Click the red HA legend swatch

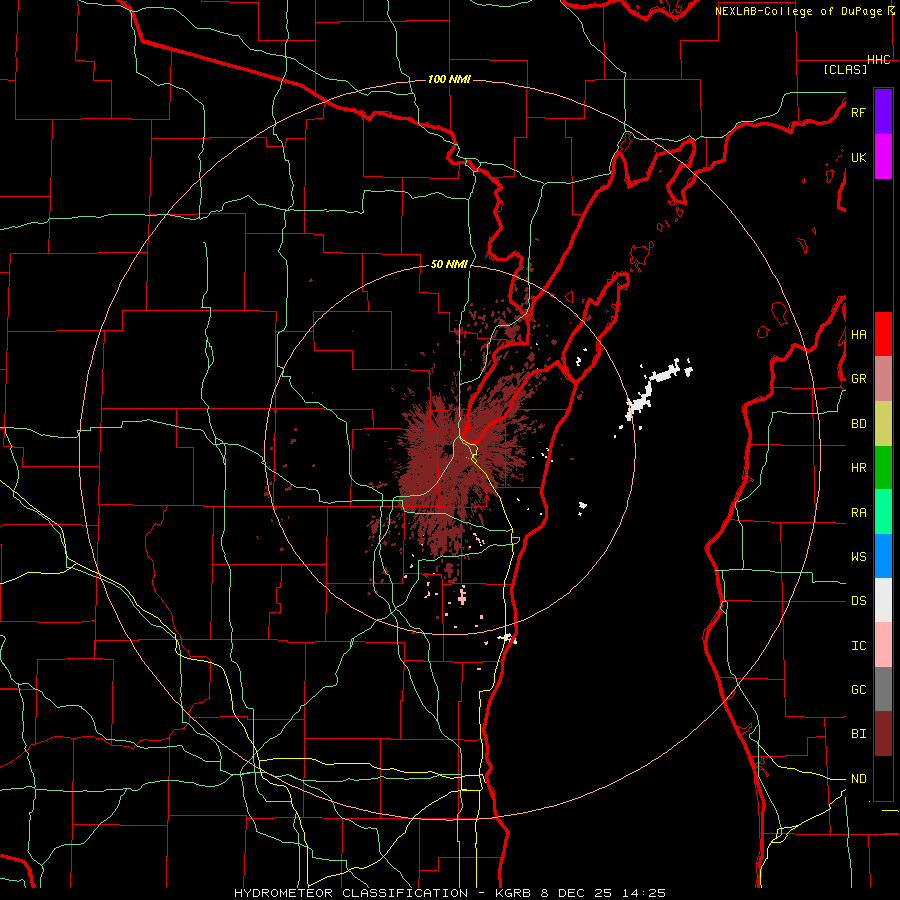tap(883, 334)
